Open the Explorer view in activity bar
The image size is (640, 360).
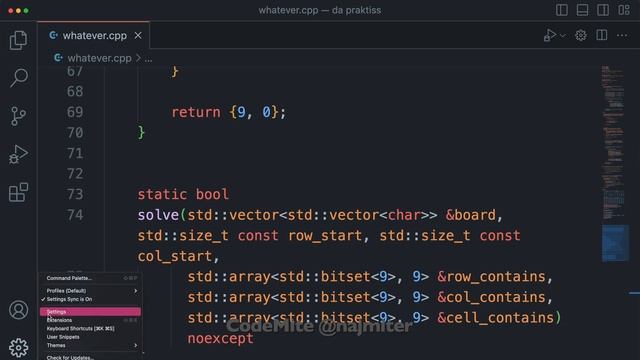(18, 40)
